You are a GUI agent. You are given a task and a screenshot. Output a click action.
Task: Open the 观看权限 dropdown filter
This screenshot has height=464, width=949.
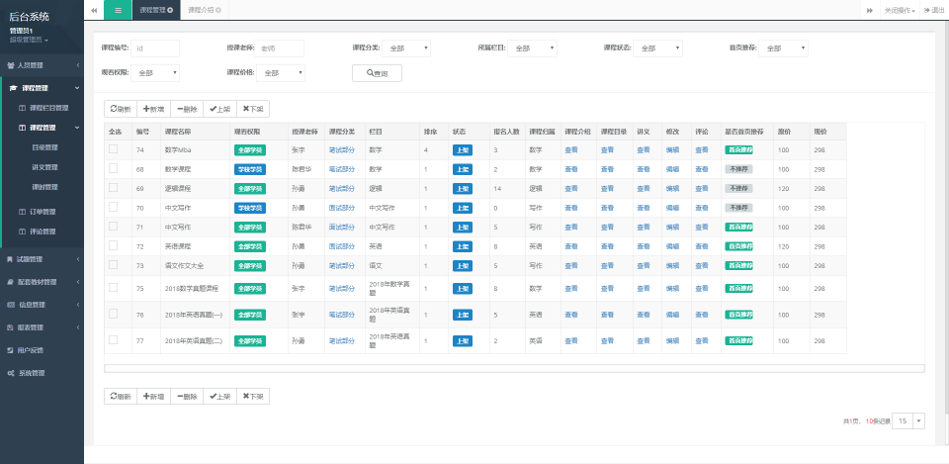pos(155,73)
